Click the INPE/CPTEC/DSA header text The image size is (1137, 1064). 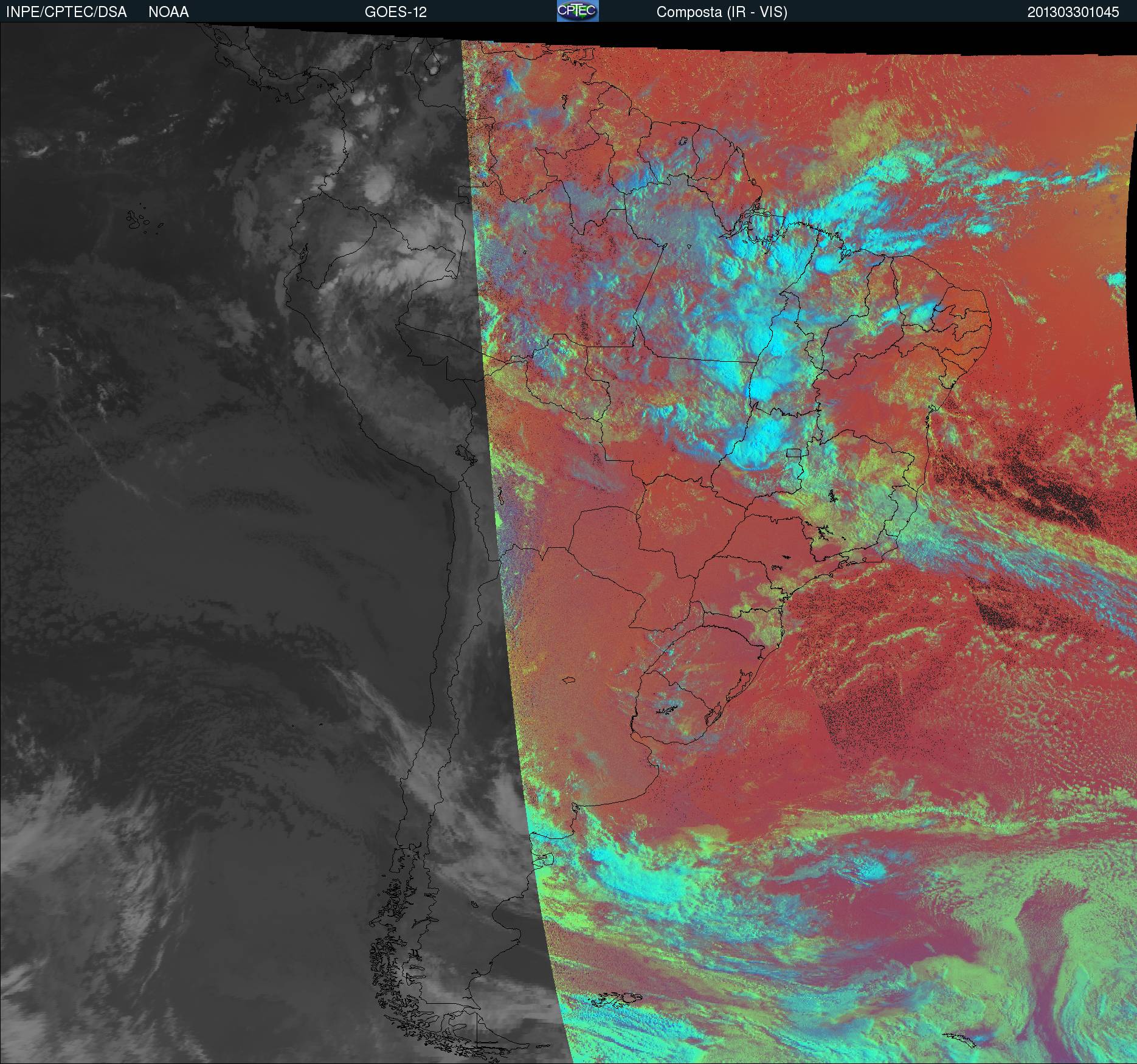click(66, 12)
